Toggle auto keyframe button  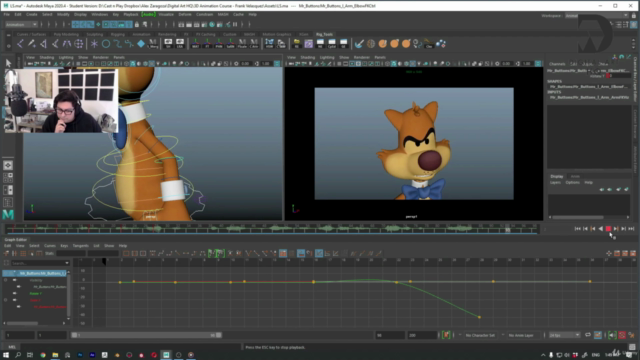(x=622, y=335)
